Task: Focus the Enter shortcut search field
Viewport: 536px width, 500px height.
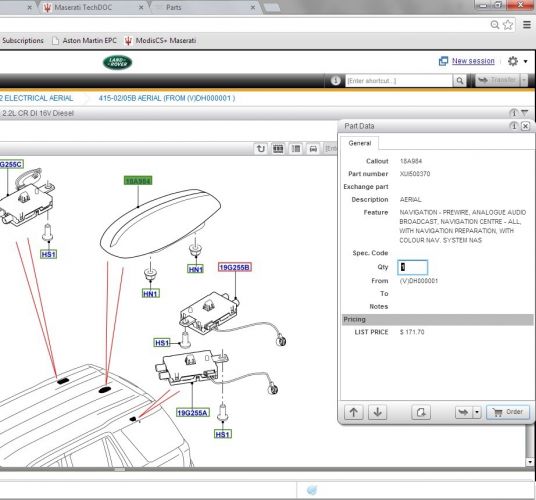Action: 399,81
